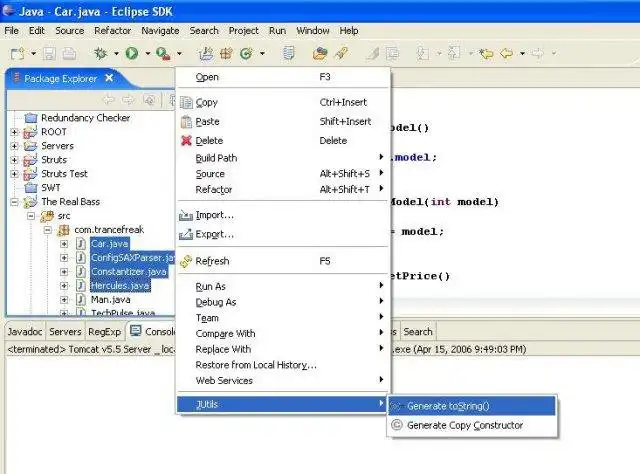
Task: Click the red Delete X icon
Action: (186, 140)
